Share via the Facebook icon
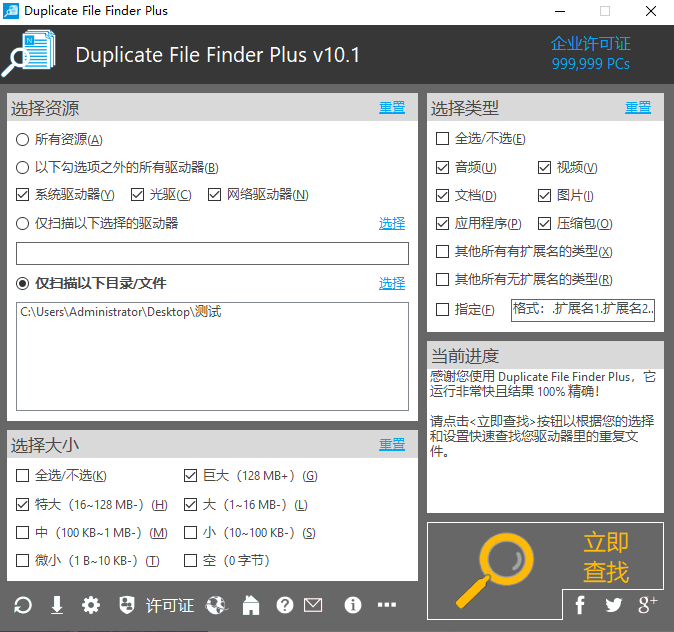 (x=580, y=605)
